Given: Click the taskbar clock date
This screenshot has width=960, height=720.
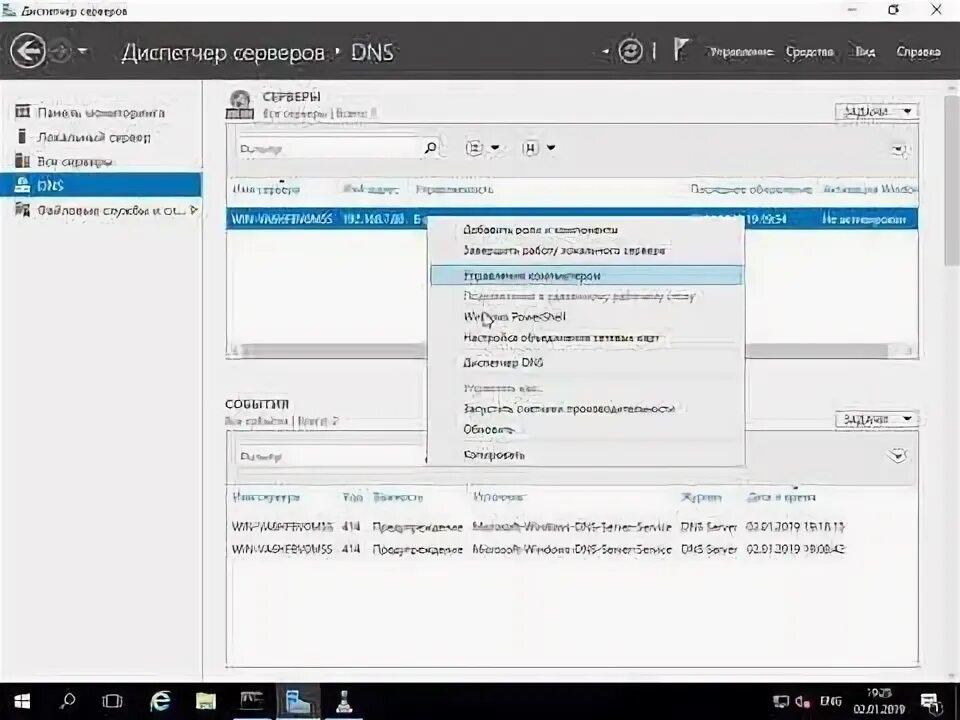Looking at the screenshot, I should point(879,710).
